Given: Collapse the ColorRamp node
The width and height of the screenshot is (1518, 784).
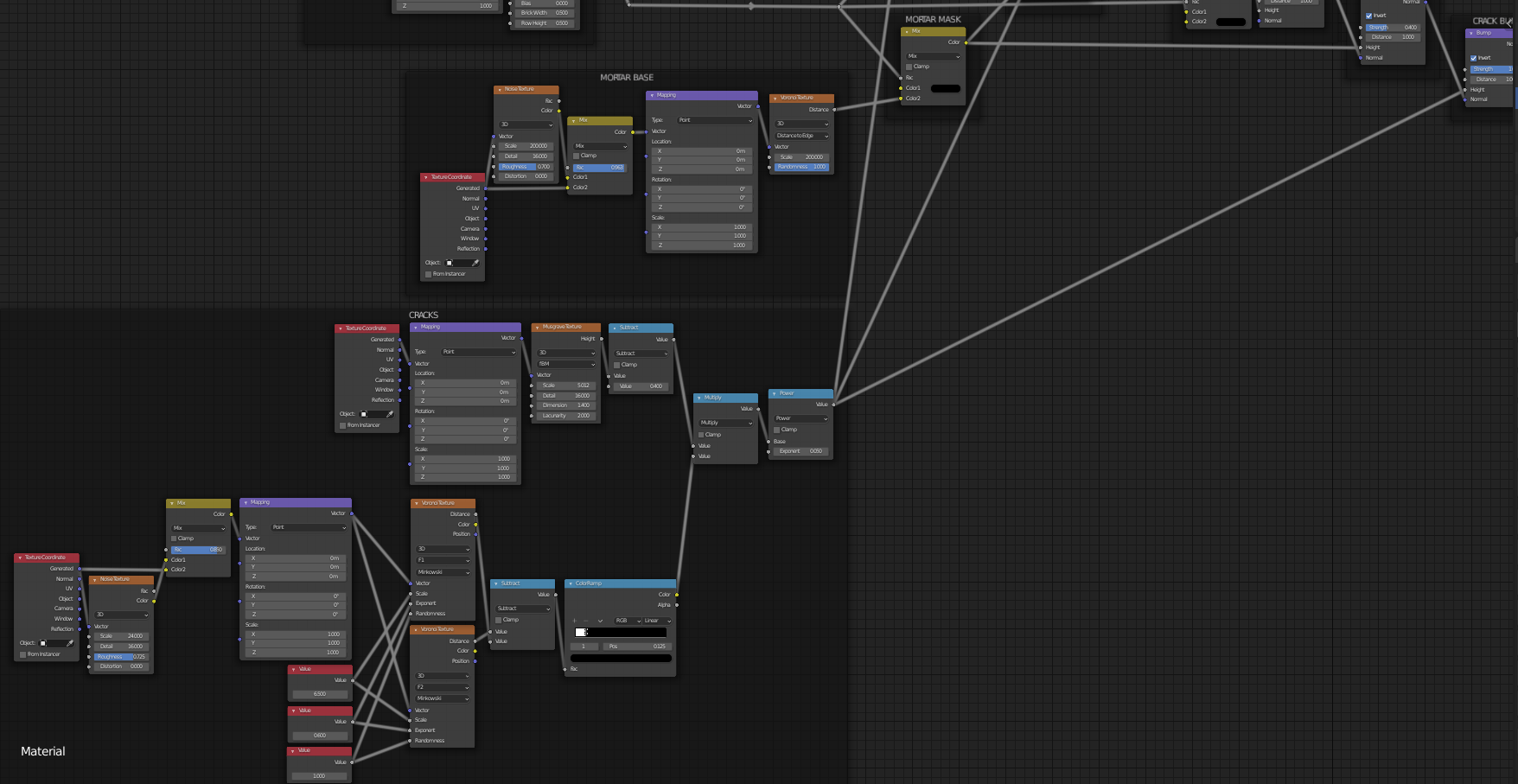Looking at the screenshot, I should pos(571,583).
